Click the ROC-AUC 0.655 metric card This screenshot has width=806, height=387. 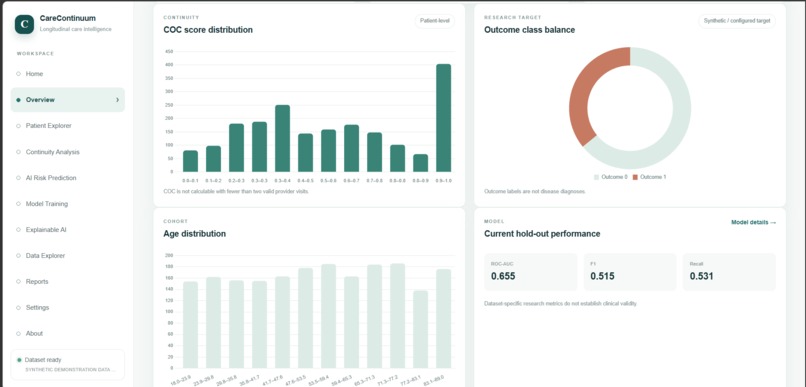click(x=530, y=272)
